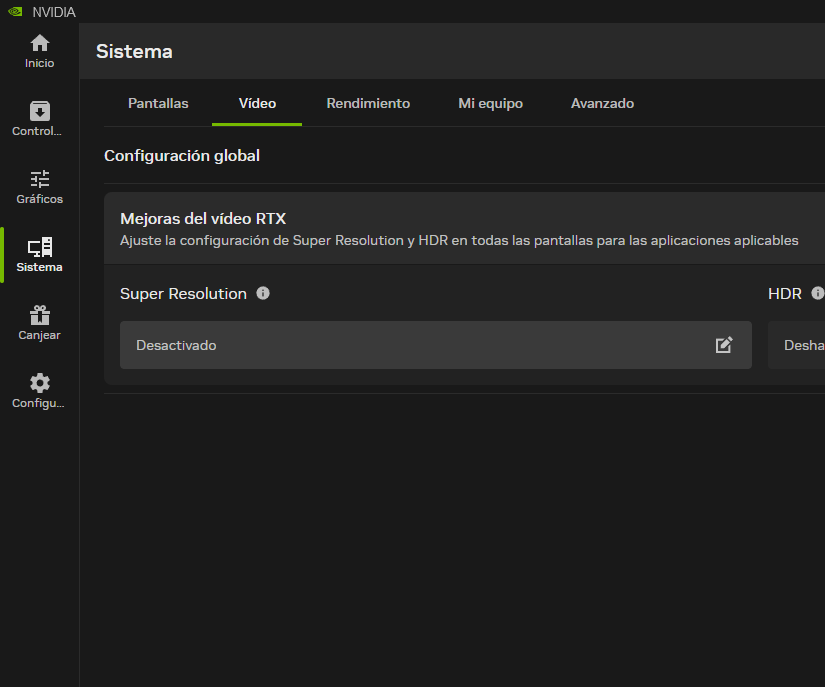Switch to Mi equipo tab

pyautogui.click(x=490, y=104)
